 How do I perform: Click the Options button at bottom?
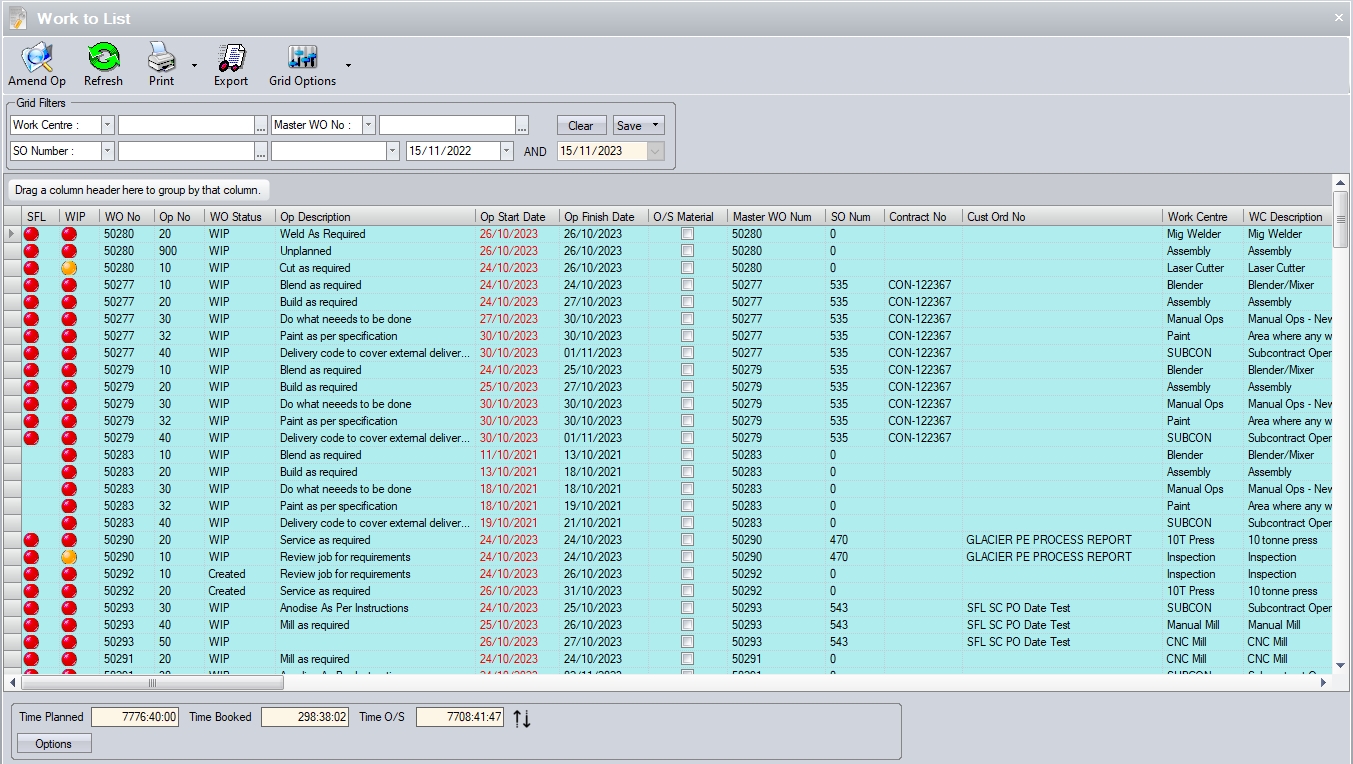[54, 744]
